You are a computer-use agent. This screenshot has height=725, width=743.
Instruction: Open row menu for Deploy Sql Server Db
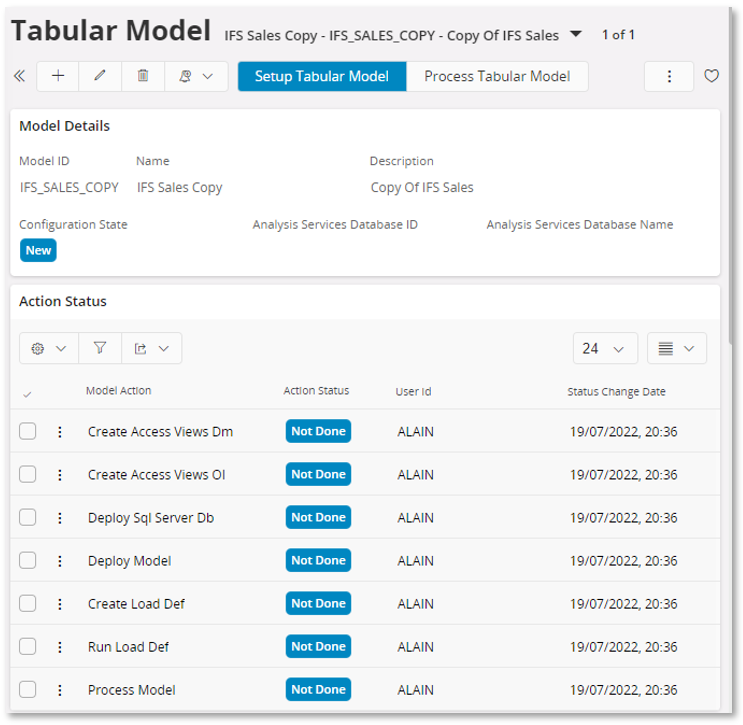coord(60,518)
